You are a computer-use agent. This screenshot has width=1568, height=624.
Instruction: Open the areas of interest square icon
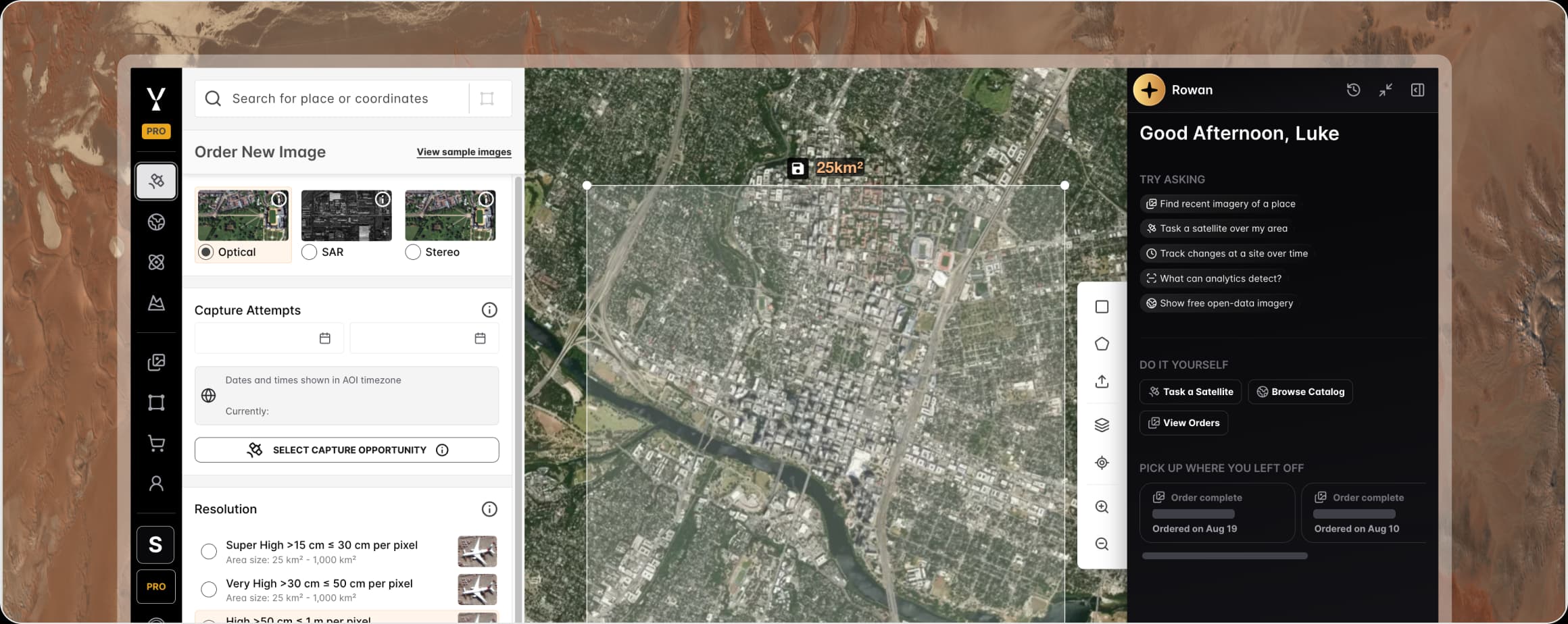click(156, 402)
